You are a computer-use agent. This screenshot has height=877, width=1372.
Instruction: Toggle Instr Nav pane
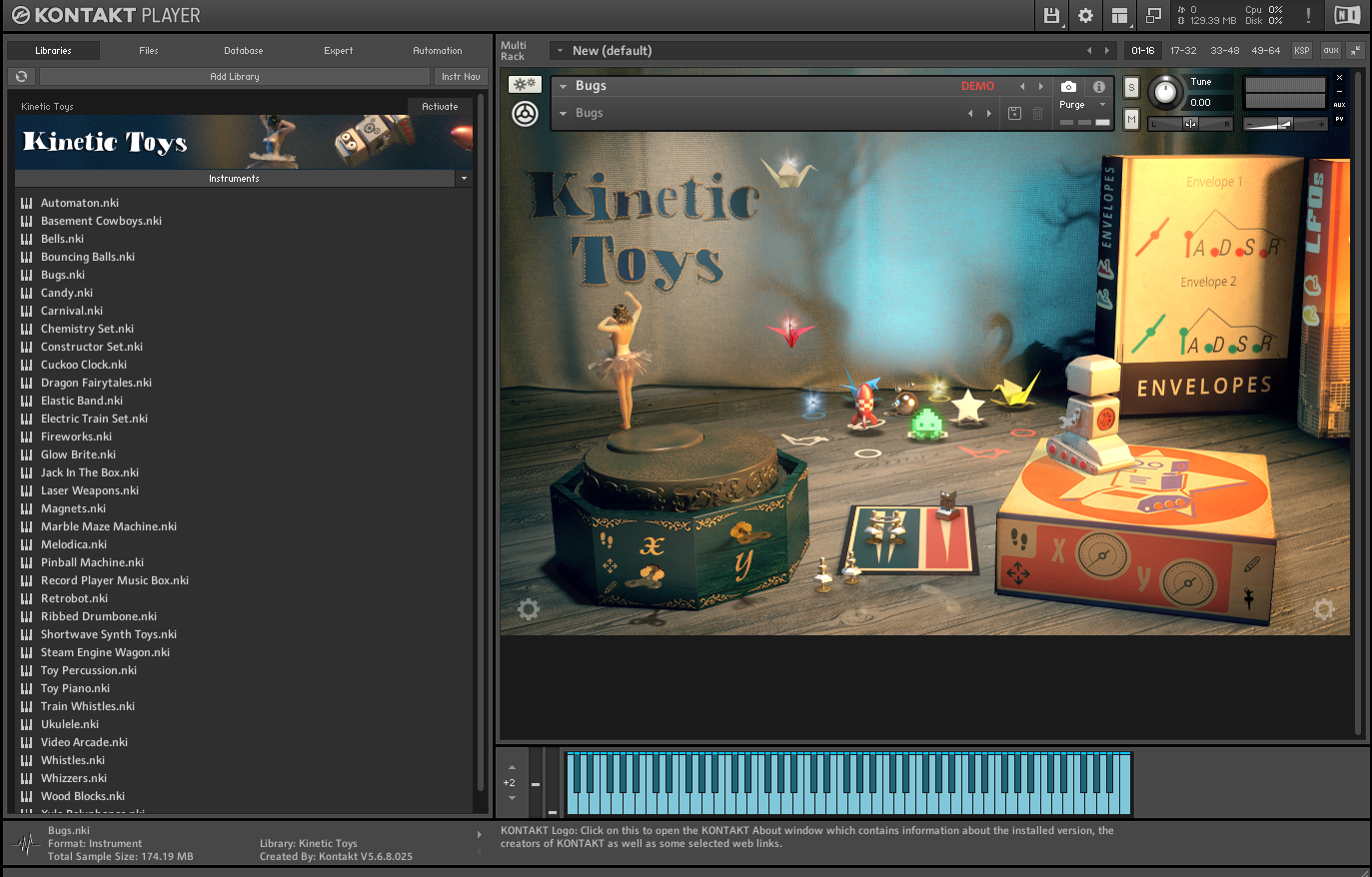(x=461, y=76)
